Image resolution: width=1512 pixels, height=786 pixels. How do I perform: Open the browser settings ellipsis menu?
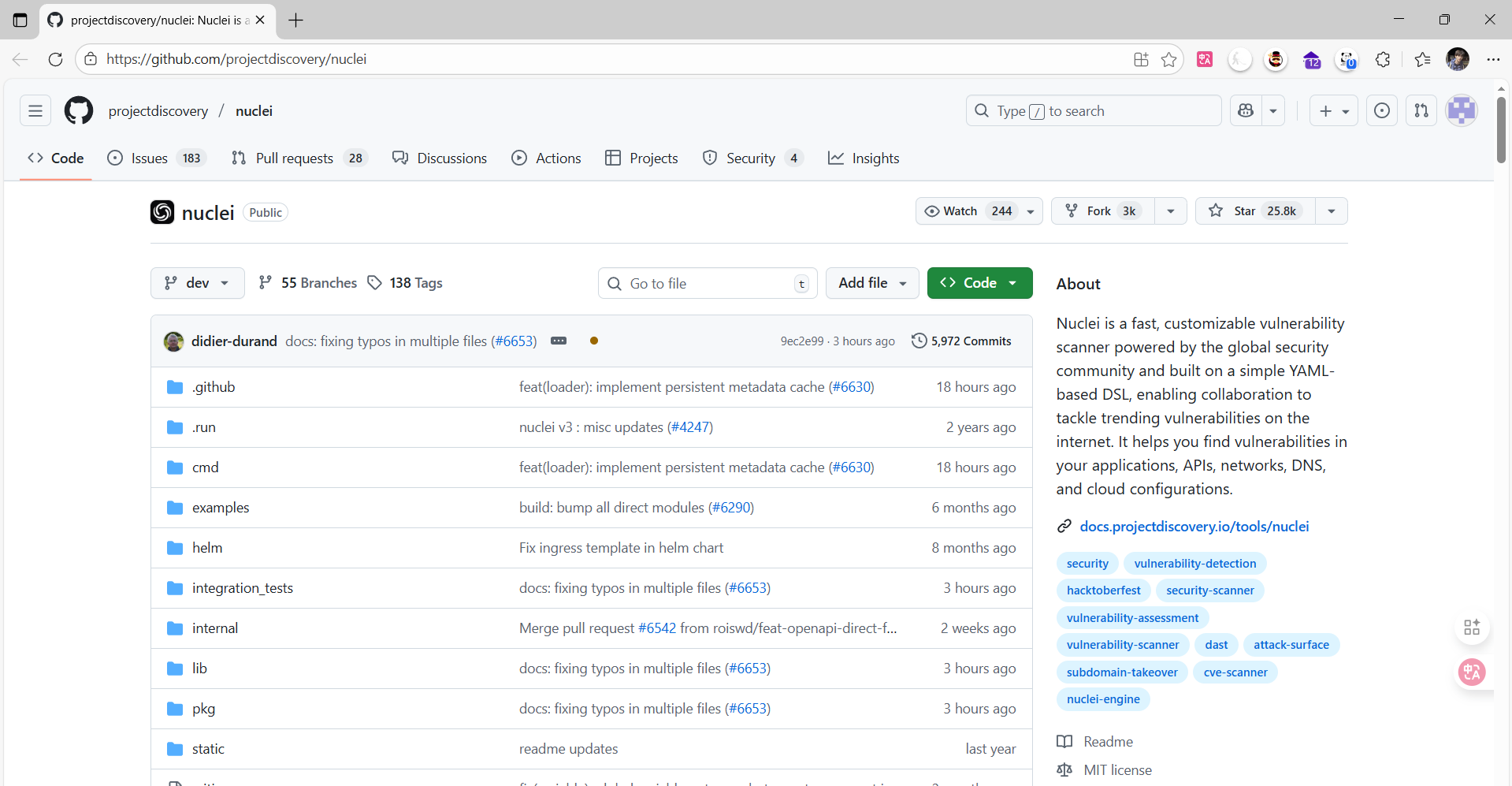tap(1493, 59)
